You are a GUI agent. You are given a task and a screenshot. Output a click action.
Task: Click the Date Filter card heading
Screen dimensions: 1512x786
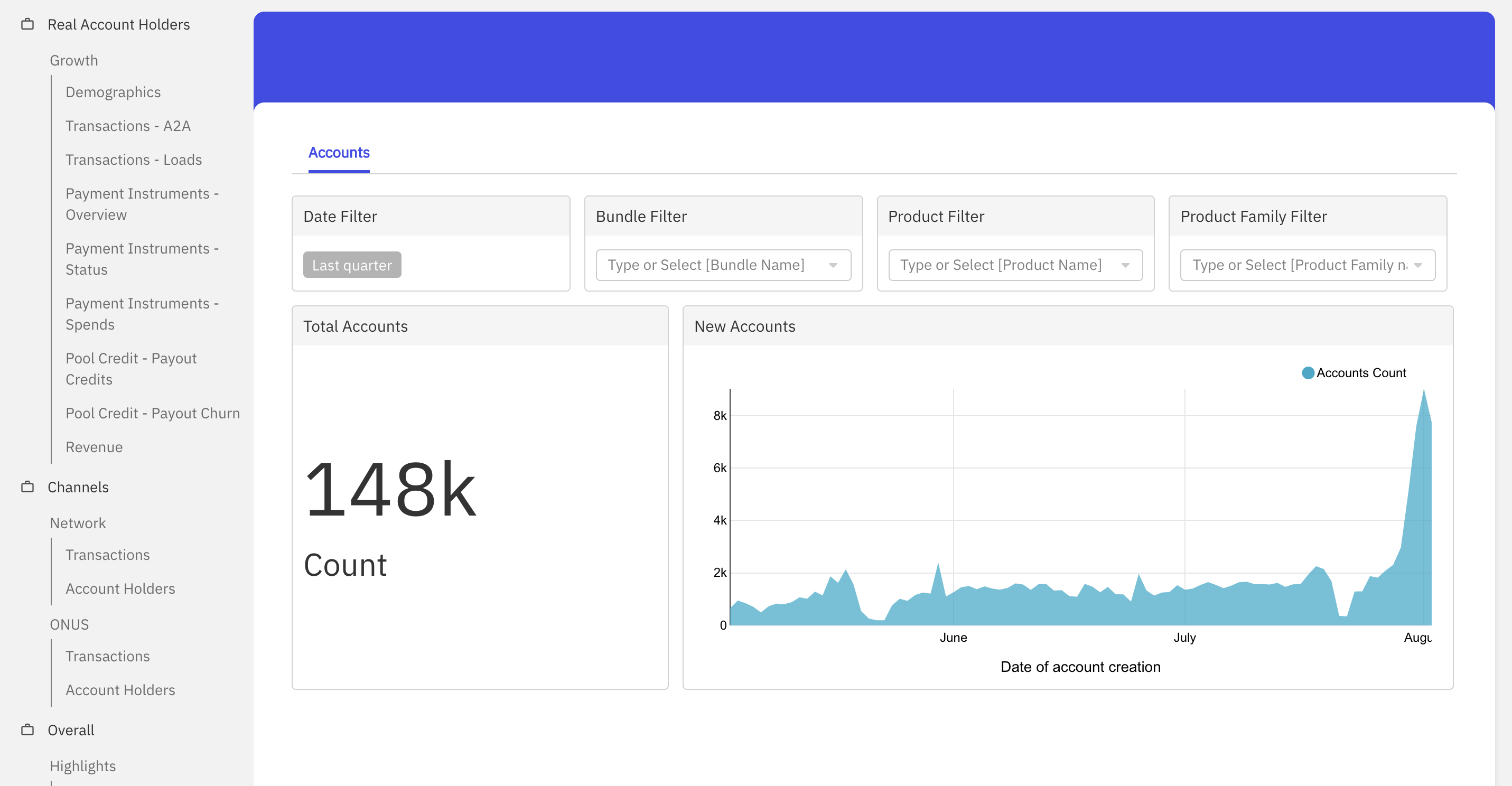(340, 217)
